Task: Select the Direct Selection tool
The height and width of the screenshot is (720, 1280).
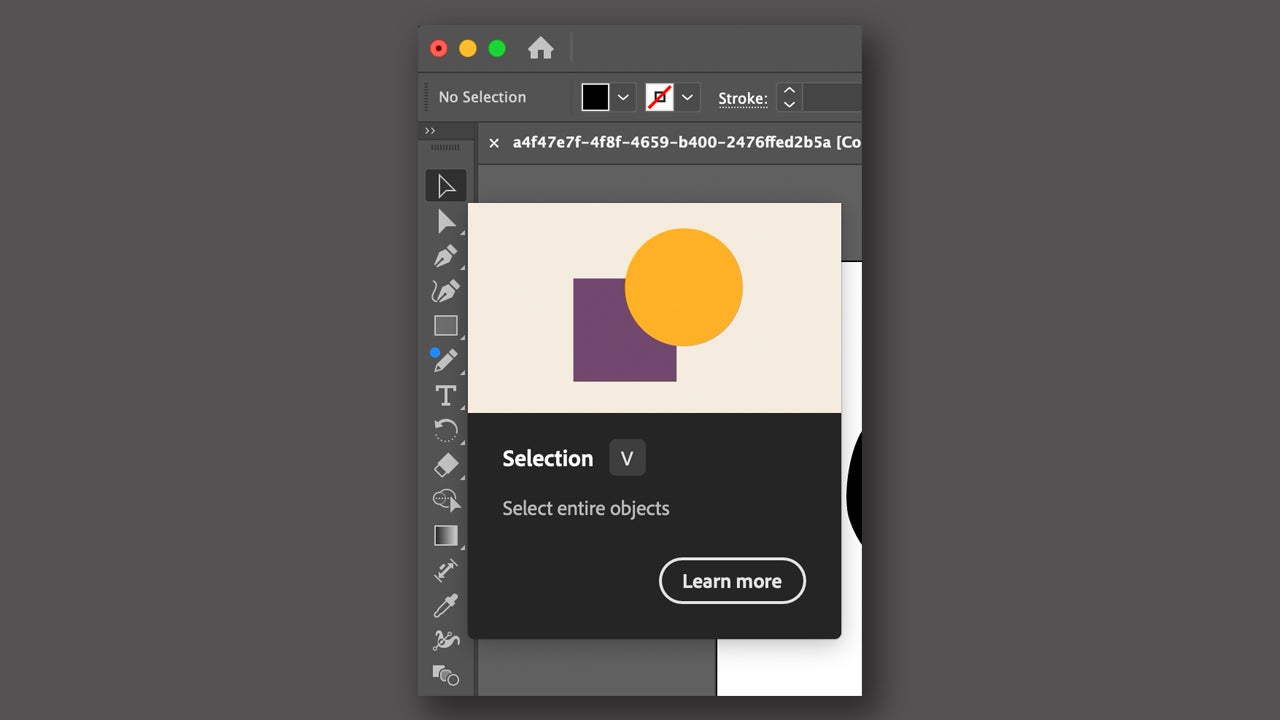Action: tap(446, 221)
